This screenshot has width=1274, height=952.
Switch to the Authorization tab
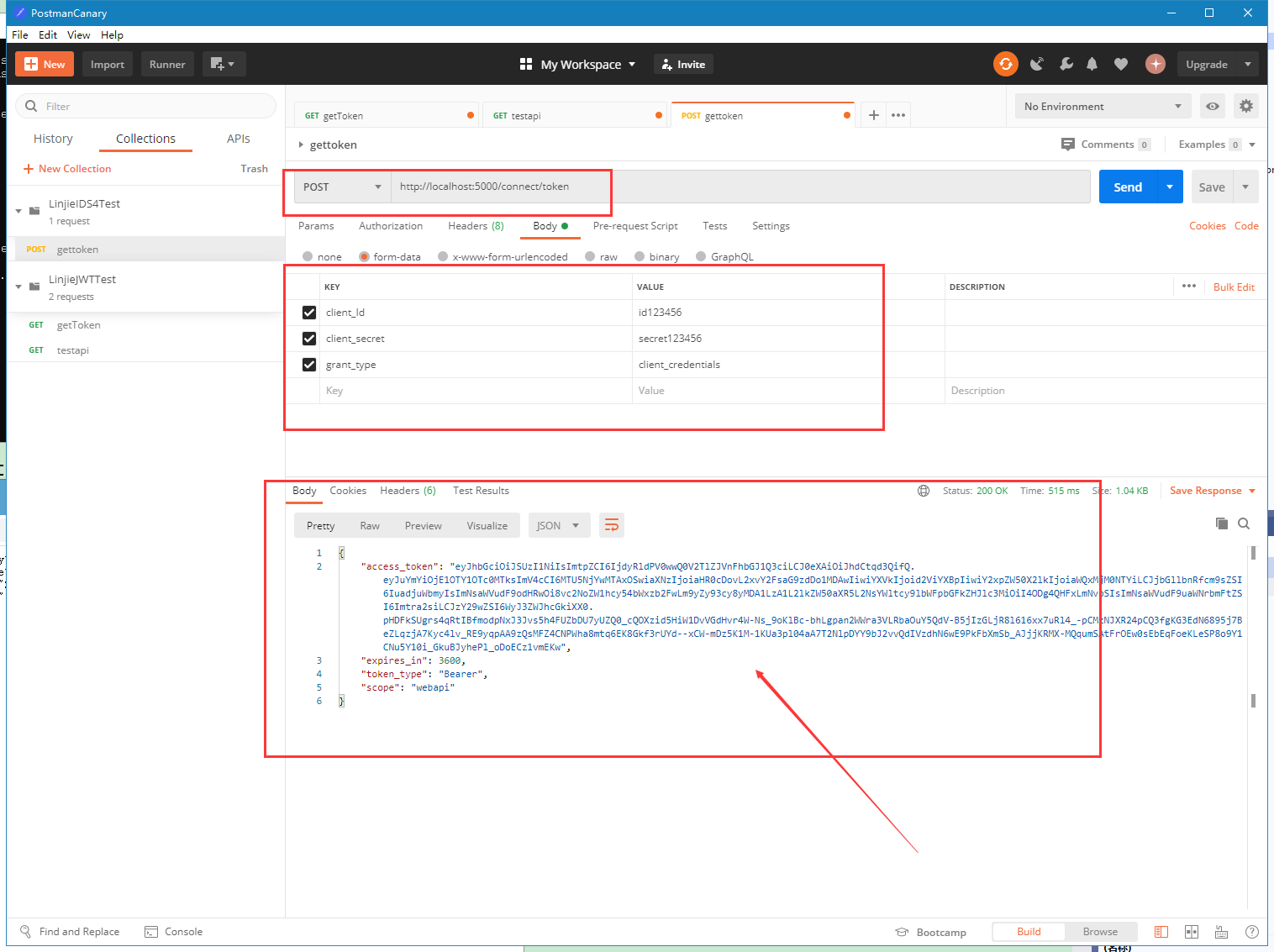(390, 226)
